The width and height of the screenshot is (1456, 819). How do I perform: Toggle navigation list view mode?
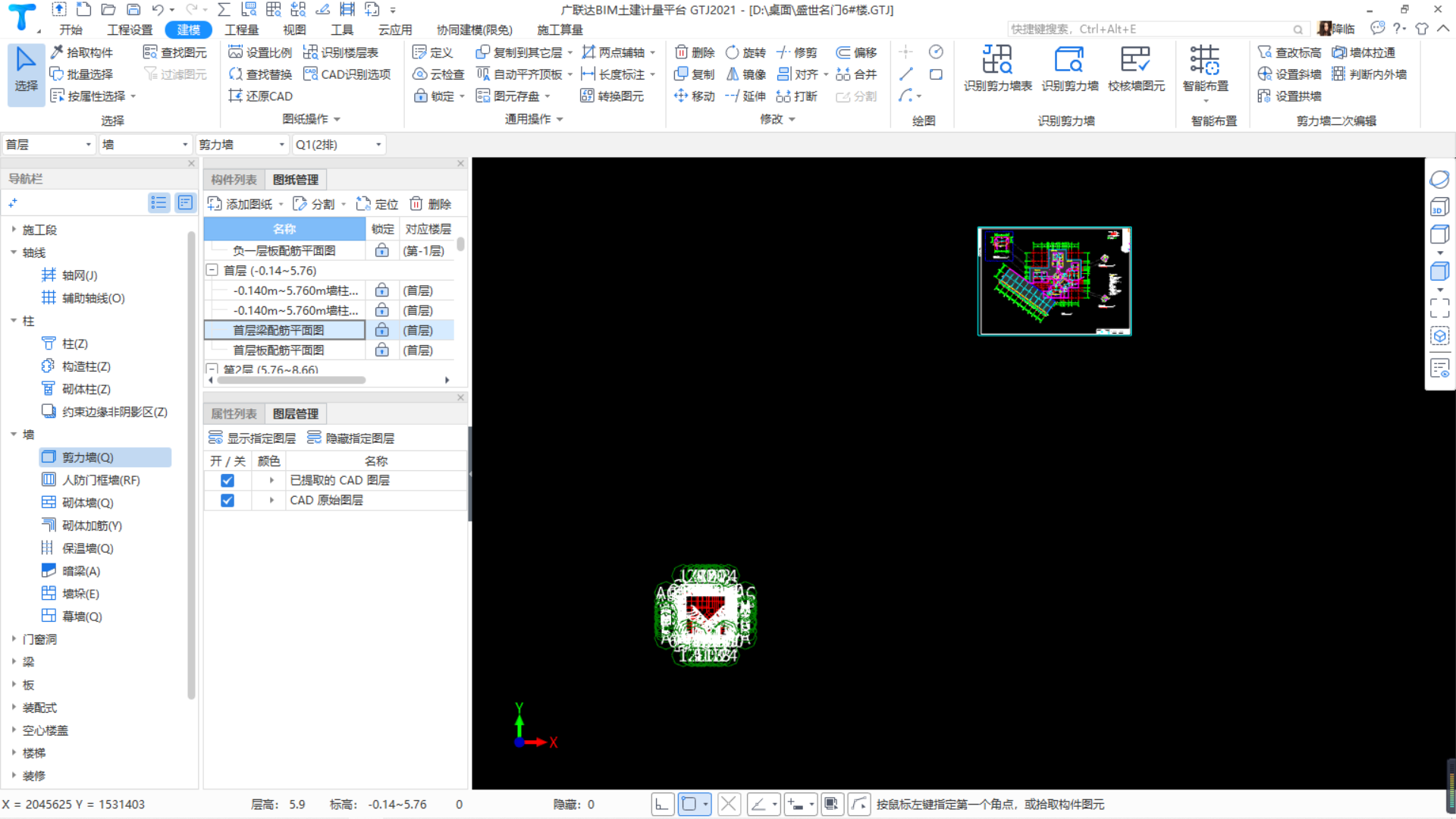158,202
